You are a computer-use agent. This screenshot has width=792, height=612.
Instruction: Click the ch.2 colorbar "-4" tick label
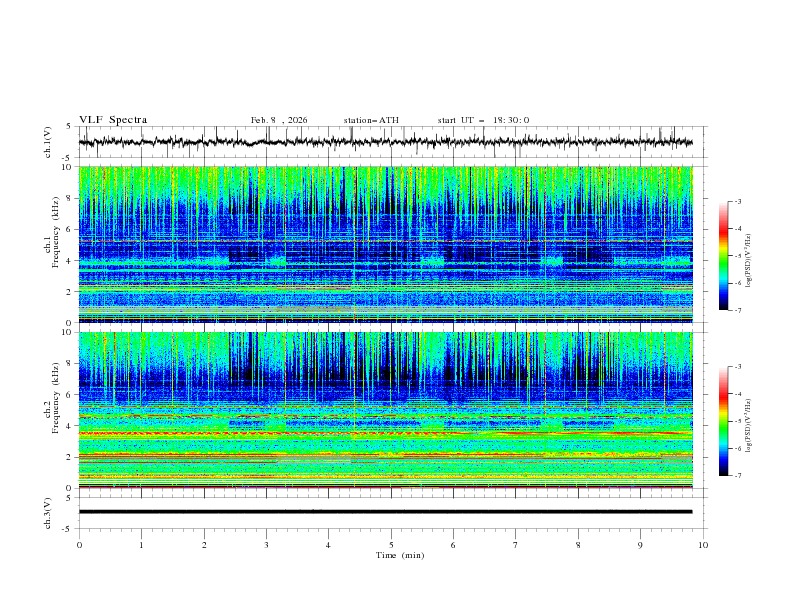coord(737,394)
